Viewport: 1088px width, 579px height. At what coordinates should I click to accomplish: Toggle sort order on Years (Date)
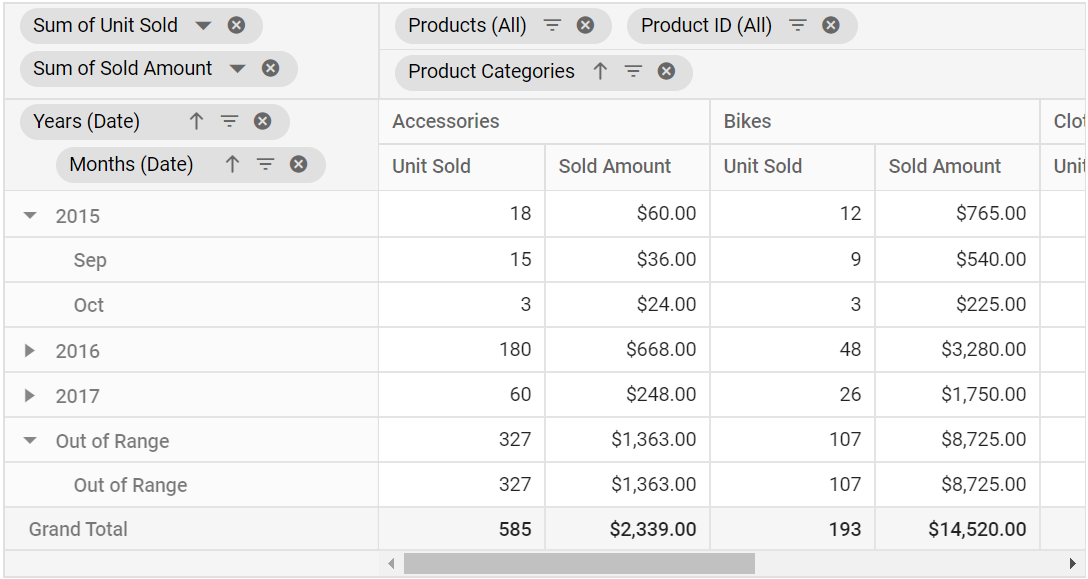click(196, 121)
